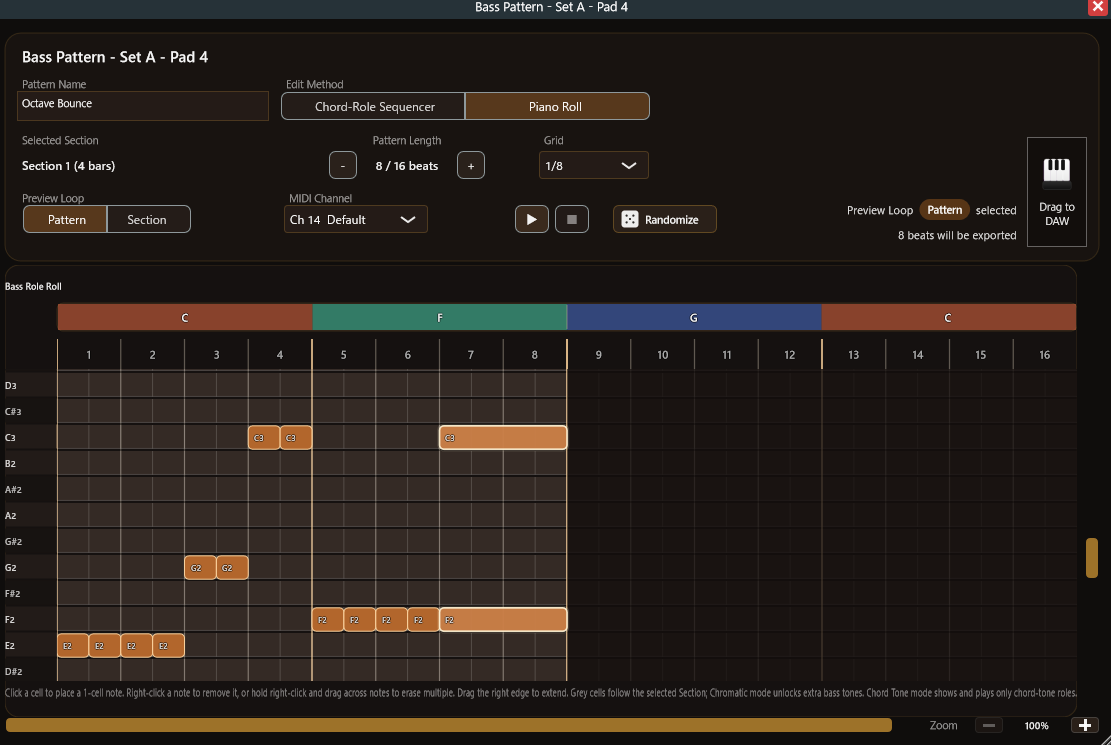1111x745 pixels.
Task: Increase pattern length with plus button
Action: [x=470, y=166]
